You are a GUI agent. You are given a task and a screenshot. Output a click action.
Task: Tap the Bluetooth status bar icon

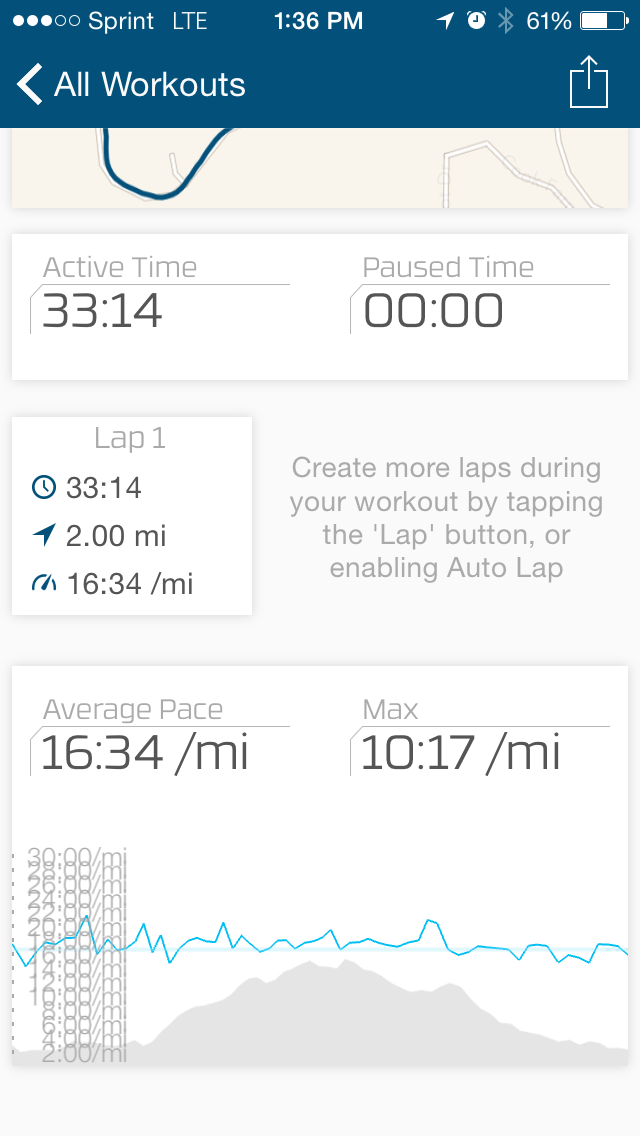click(506, 20)
